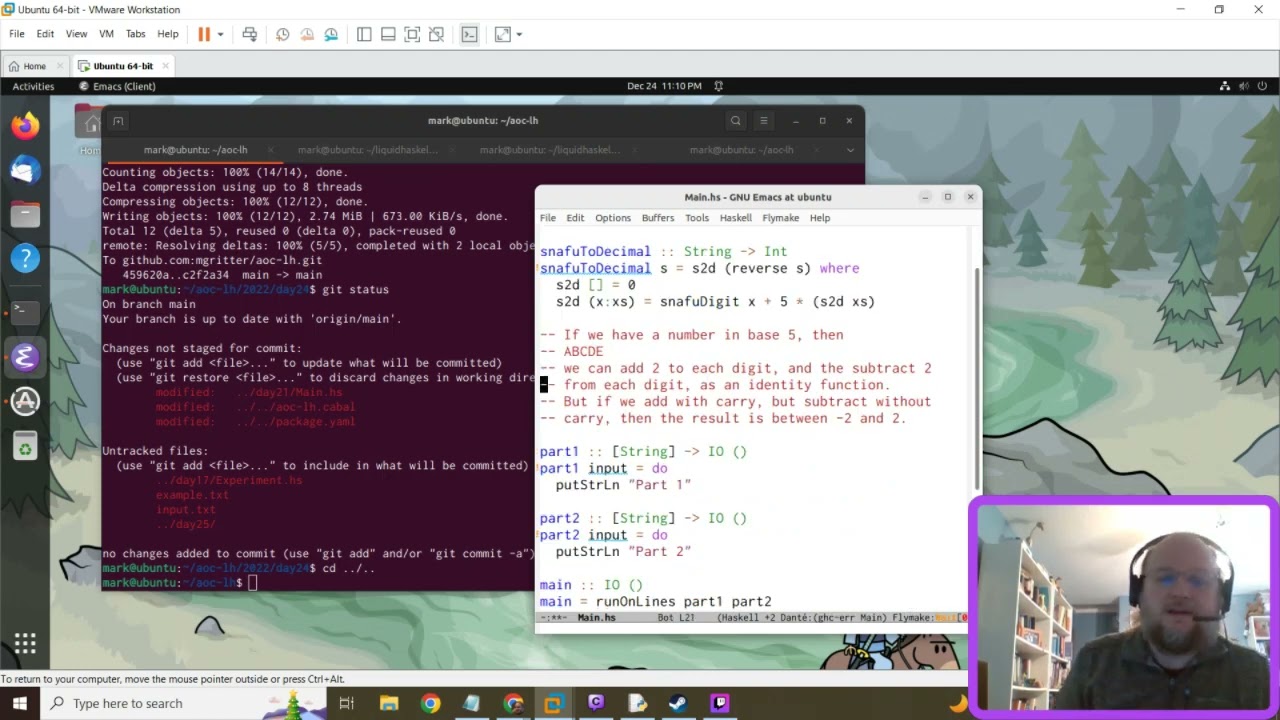Open Software Updater from the Ubuntu dock
Screen dimensions: 1280x720
tap(25, 401)
